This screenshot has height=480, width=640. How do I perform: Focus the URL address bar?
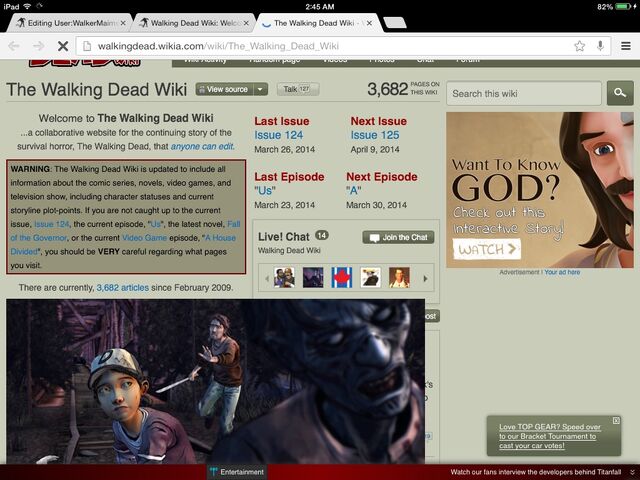pyautogui.click(x=343, y=46)
